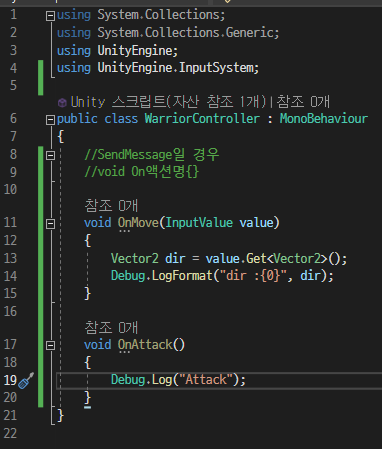382x449 pixels.
Task: Click the "Attack" string literal
Action: pyautogui.click(x=206, y=380)
